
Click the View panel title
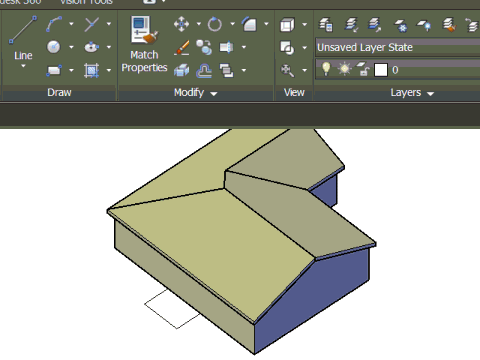click(294, 92)
